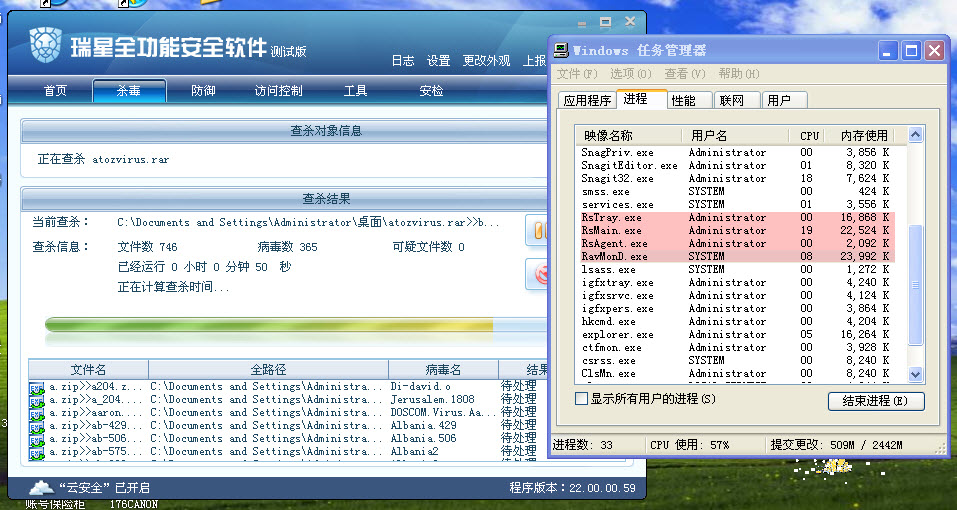957x510 pixels.
Task: Click virus name Albania.429
Action: coord(424,425)
